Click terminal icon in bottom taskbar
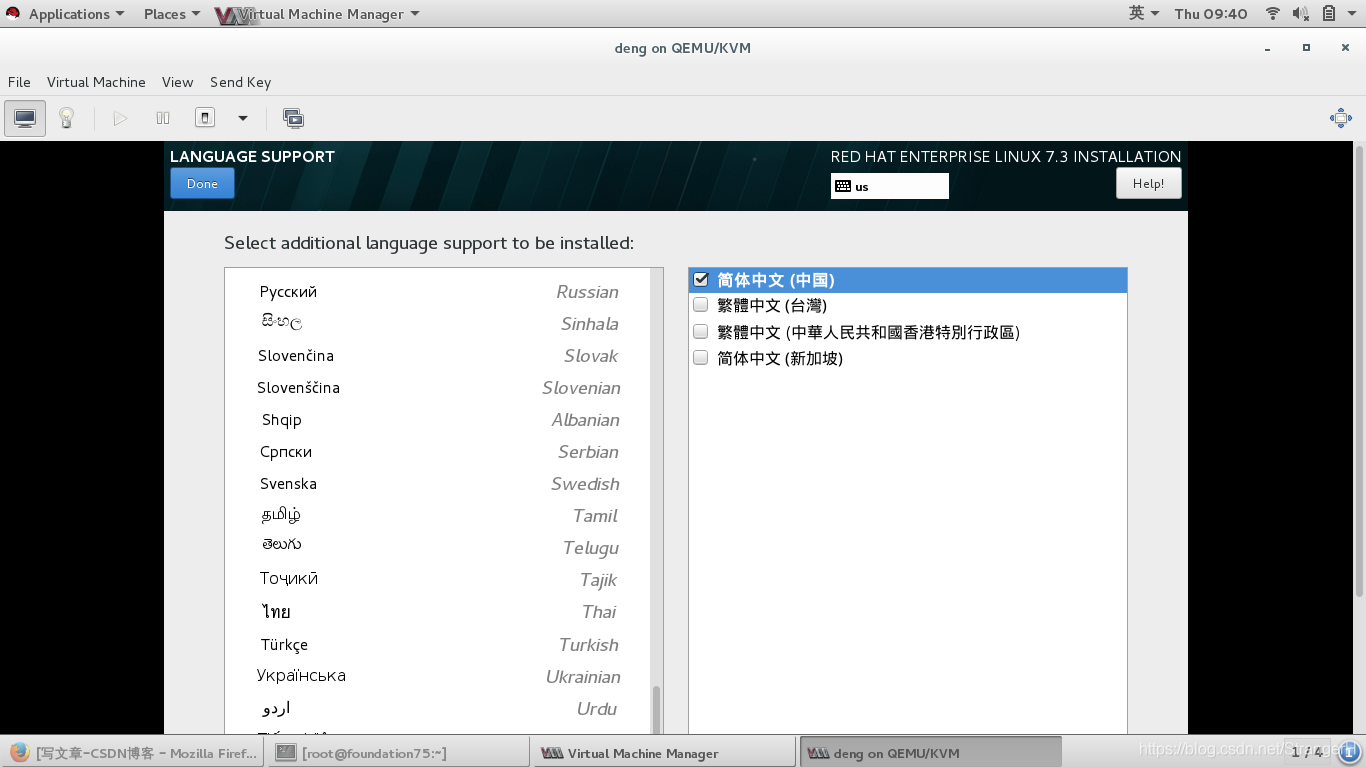1366x768 pixels. tap(286, 753)
